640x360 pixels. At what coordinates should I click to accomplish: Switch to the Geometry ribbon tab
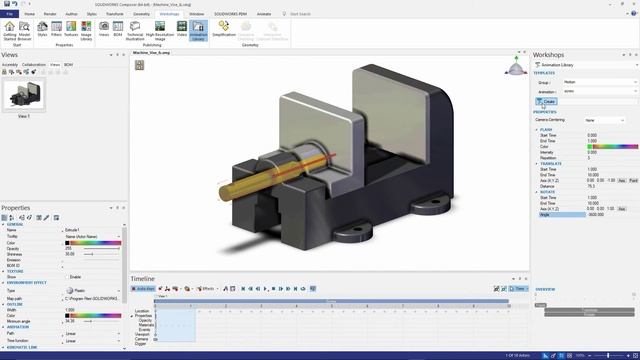(142, 14)
